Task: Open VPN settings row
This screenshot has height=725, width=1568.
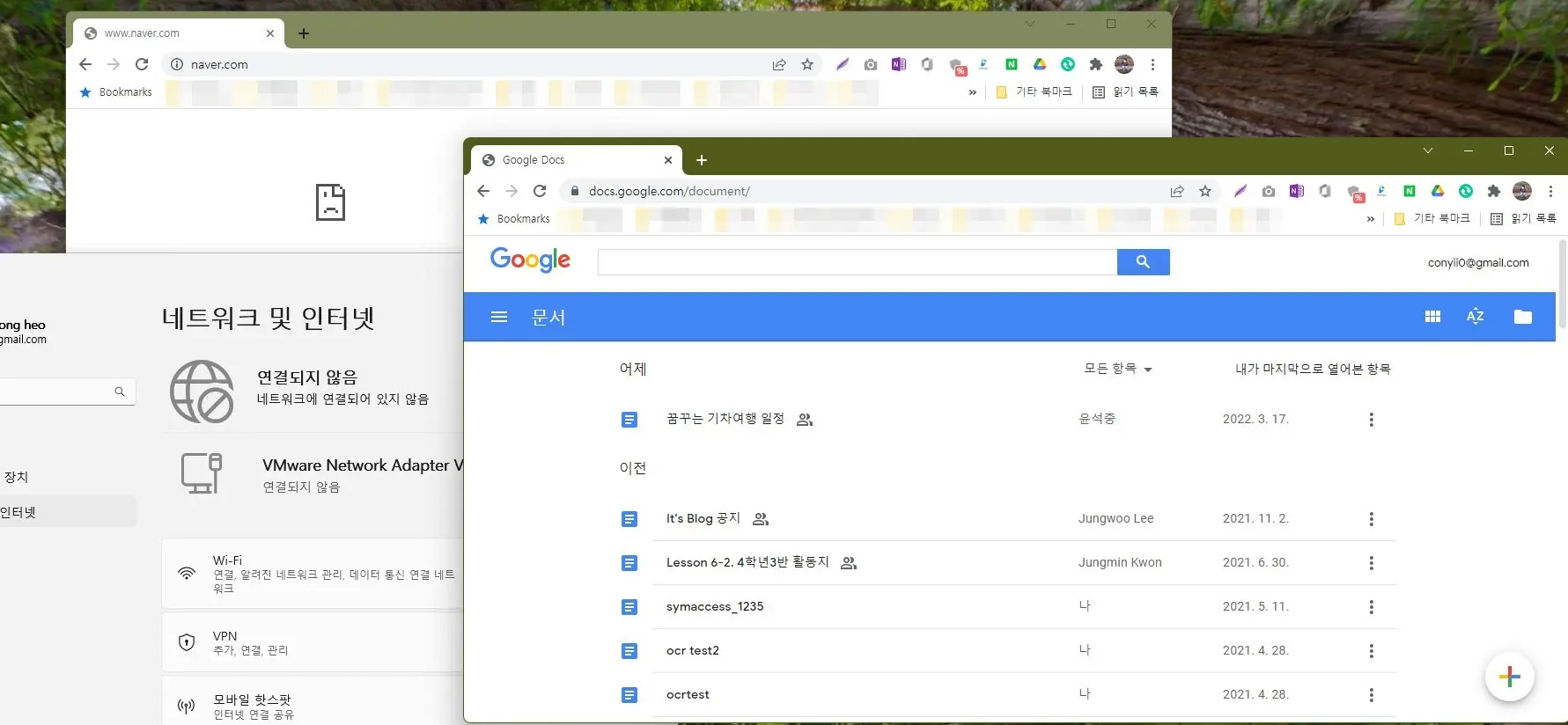Action: [x=313, y=642]
